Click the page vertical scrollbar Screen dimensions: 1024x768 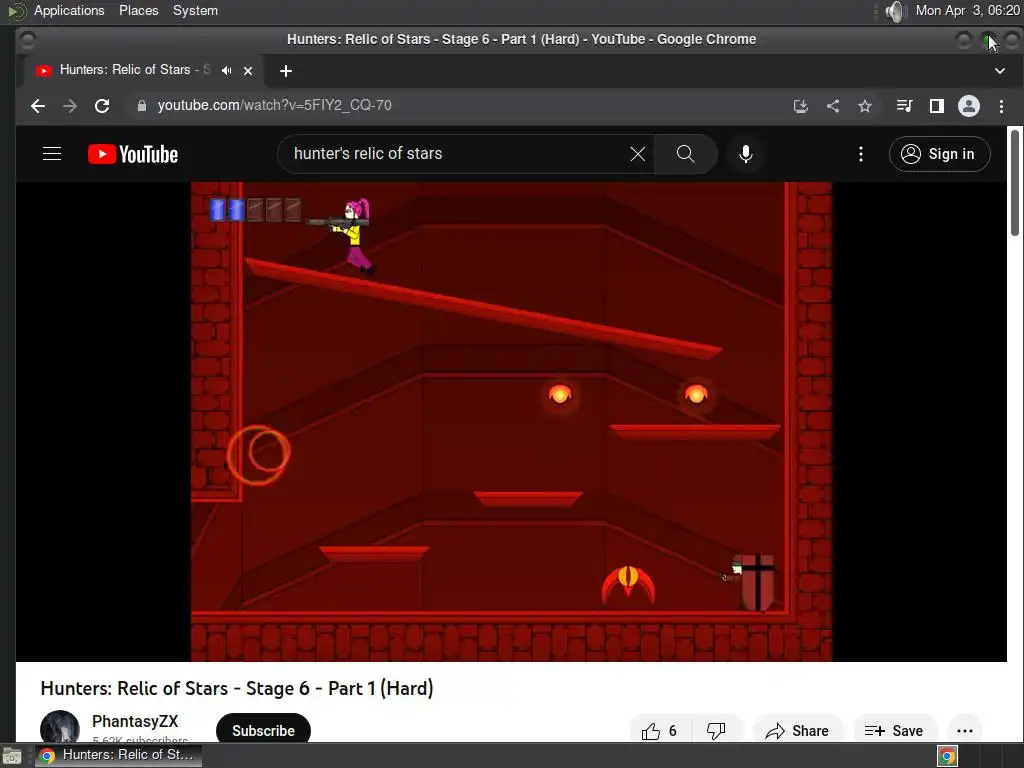[1015, 183]
